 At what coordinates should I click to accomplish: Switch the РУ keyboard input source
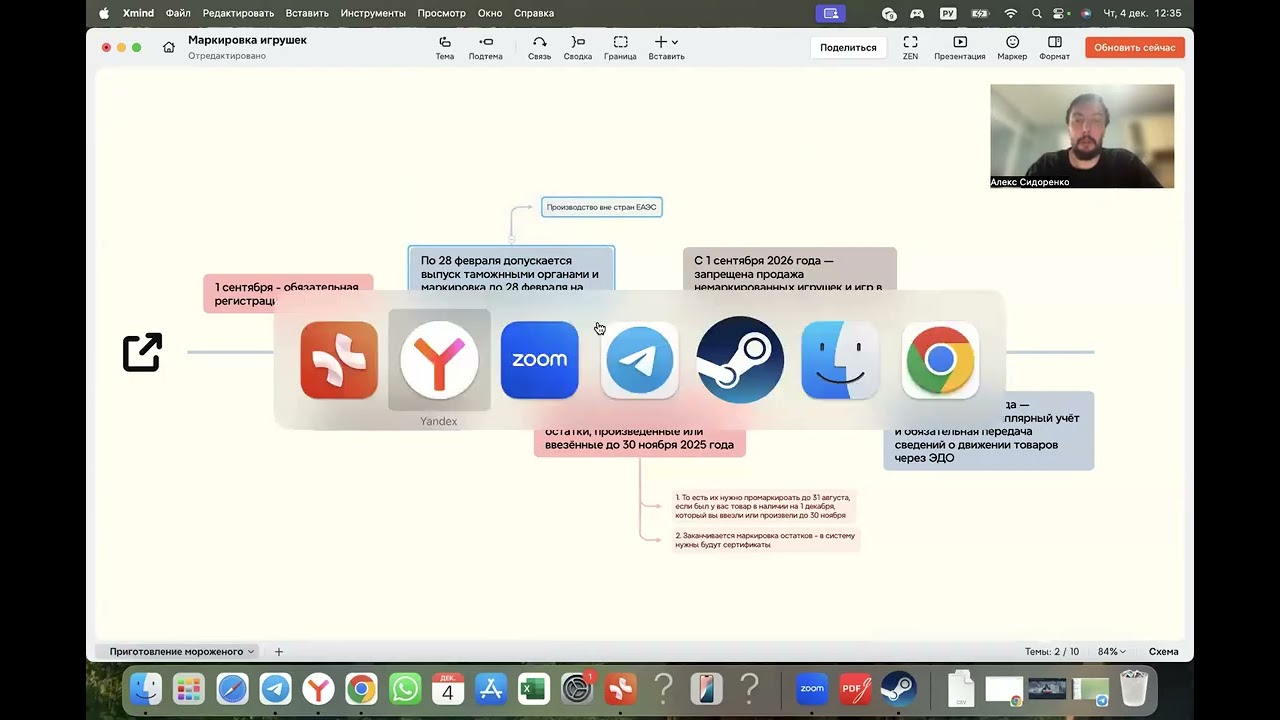948,13
